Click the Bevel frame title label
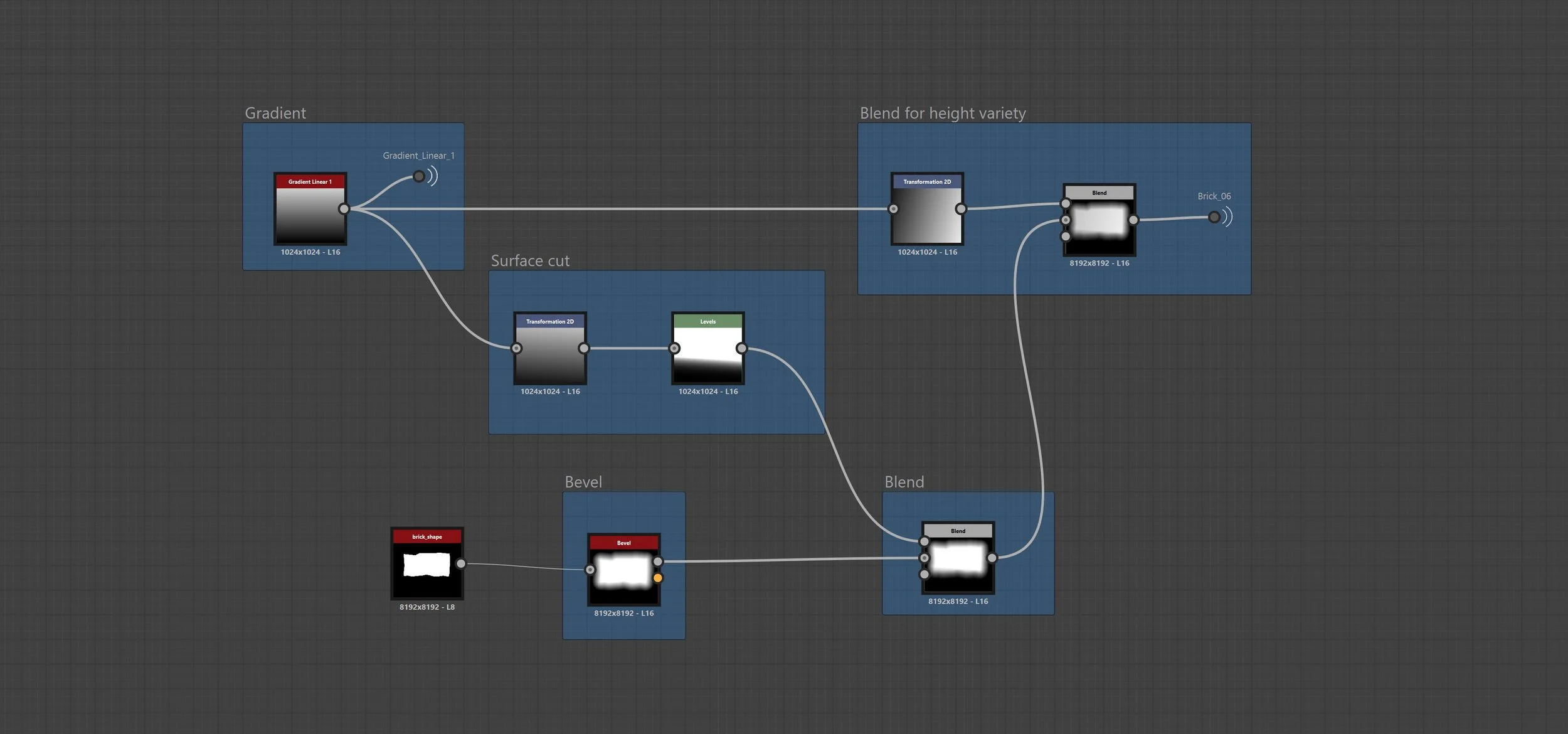Screen dimensions: 1568x734 point(583,482)
